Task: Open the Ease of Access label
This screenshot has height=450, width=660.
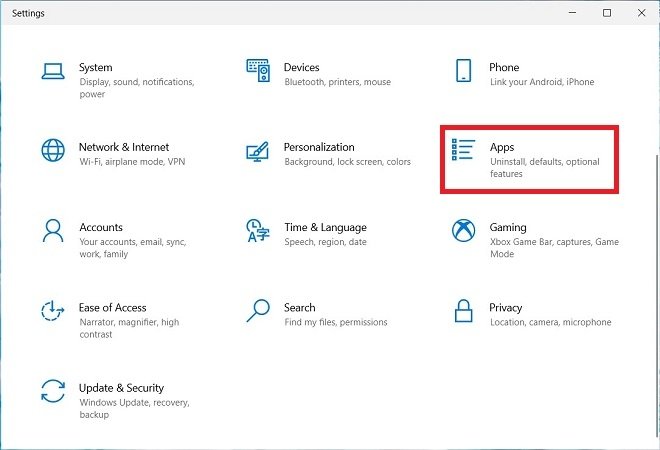Action: (112, 308)
